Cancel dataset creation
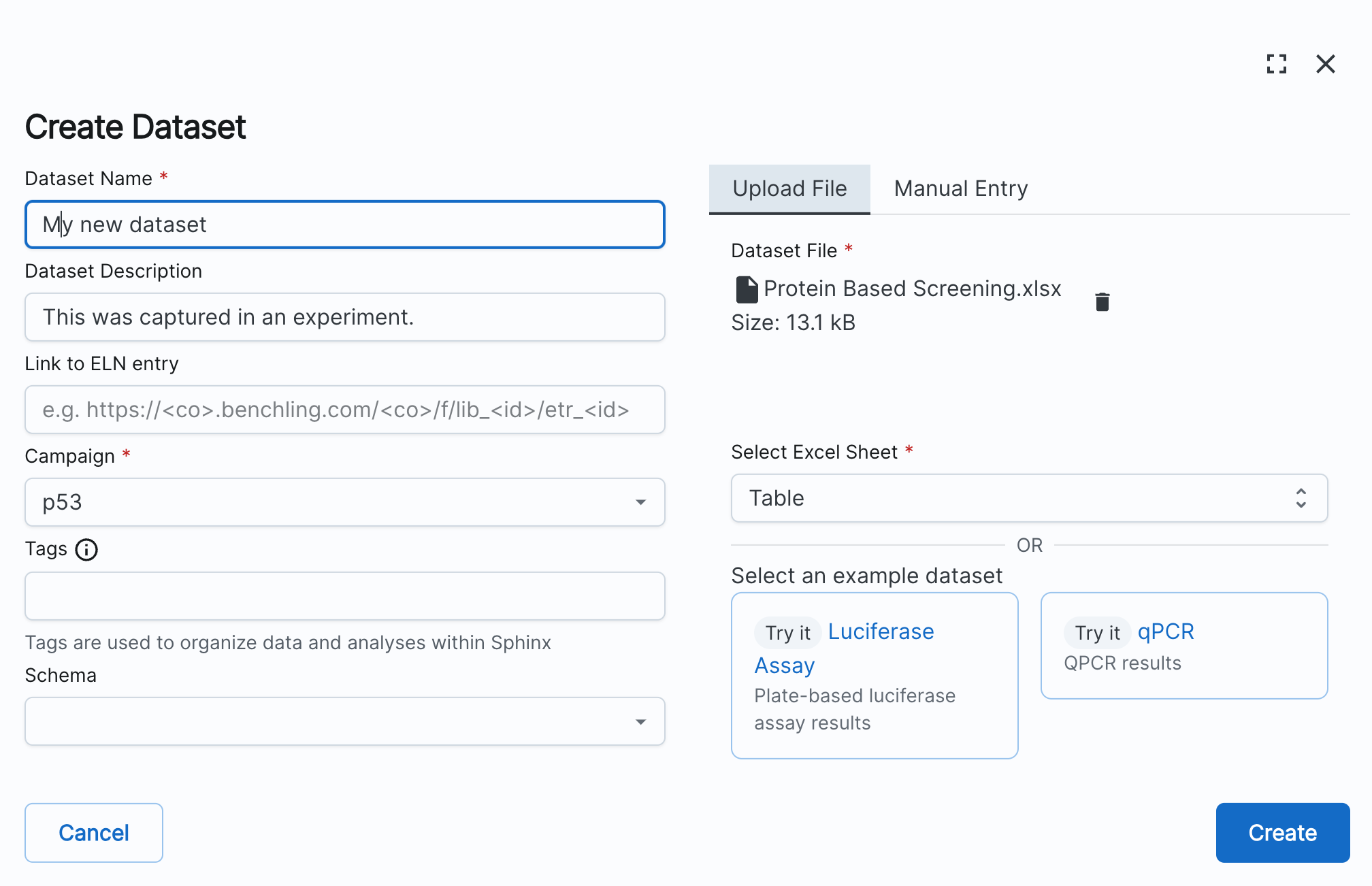The image size is (1372, 886). pos(93,832)
